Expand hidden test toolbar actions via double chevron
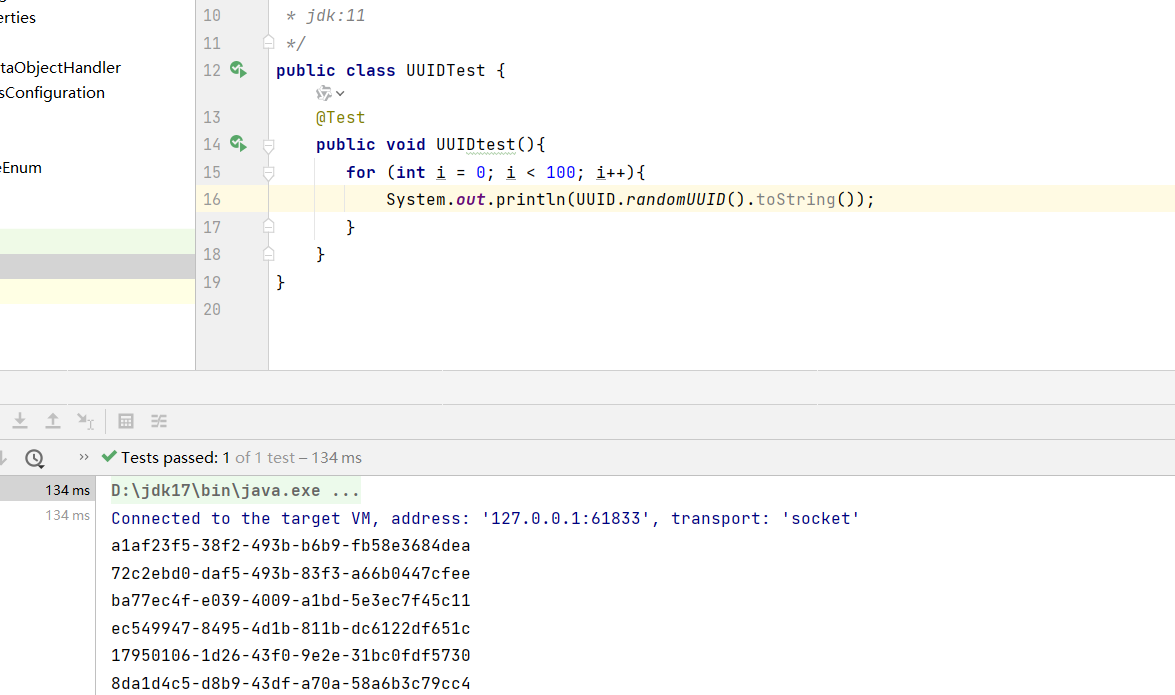This screenshot has height=695, width=1175. [84, 457]
